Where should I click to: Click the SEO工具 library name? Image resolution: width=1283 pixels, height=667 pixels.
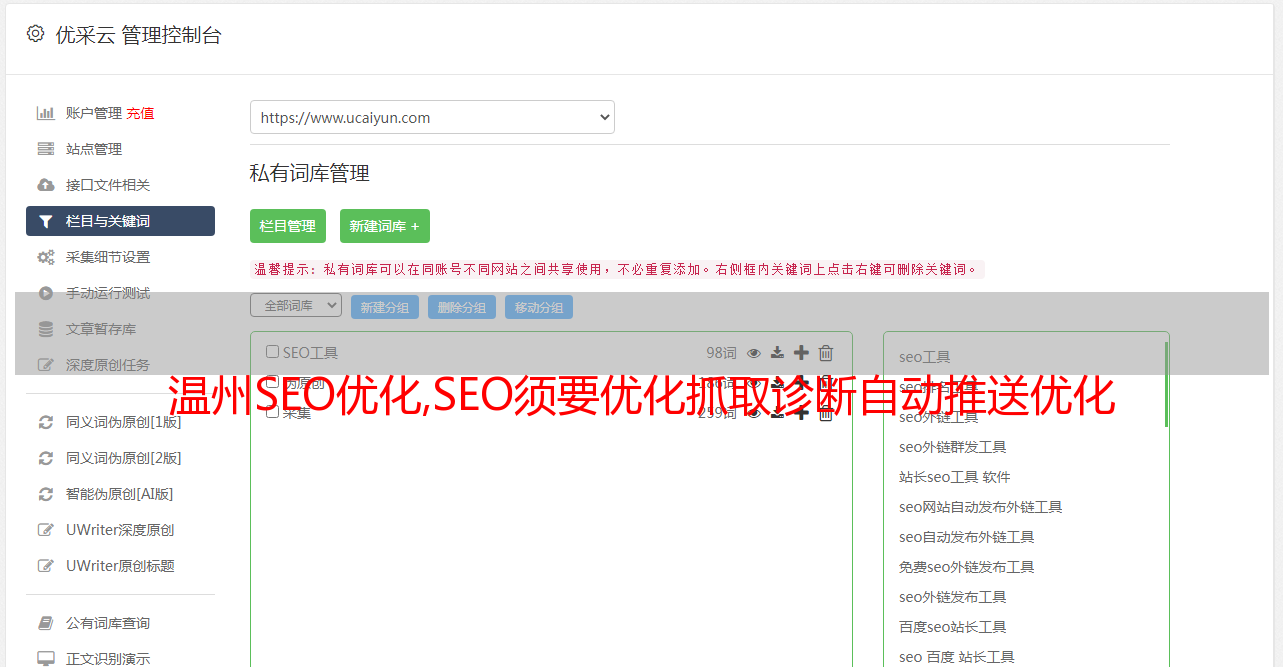click(x=310, y=352)
